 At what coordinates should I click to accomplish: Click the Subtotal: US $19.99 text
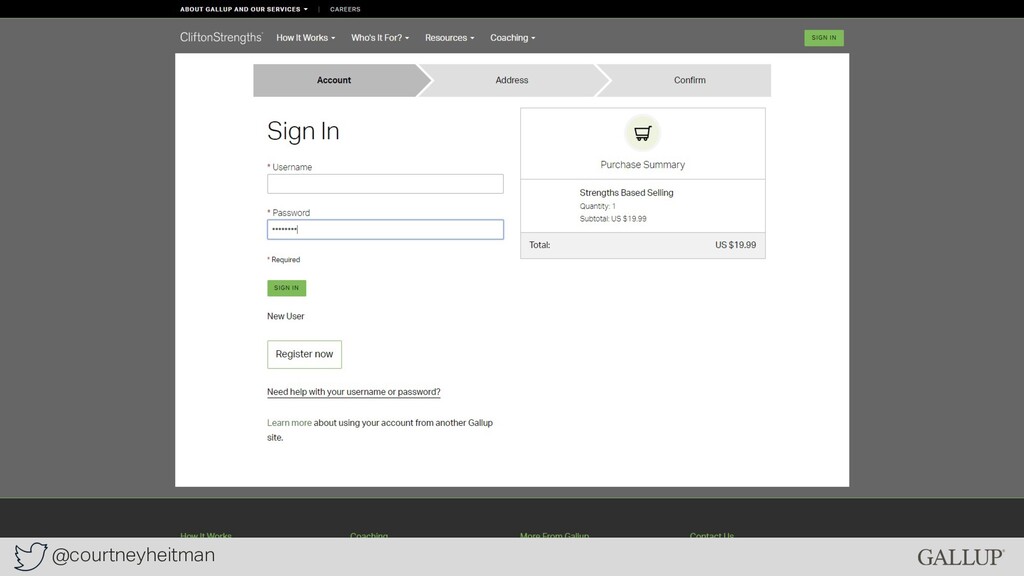tap(613, 219)
